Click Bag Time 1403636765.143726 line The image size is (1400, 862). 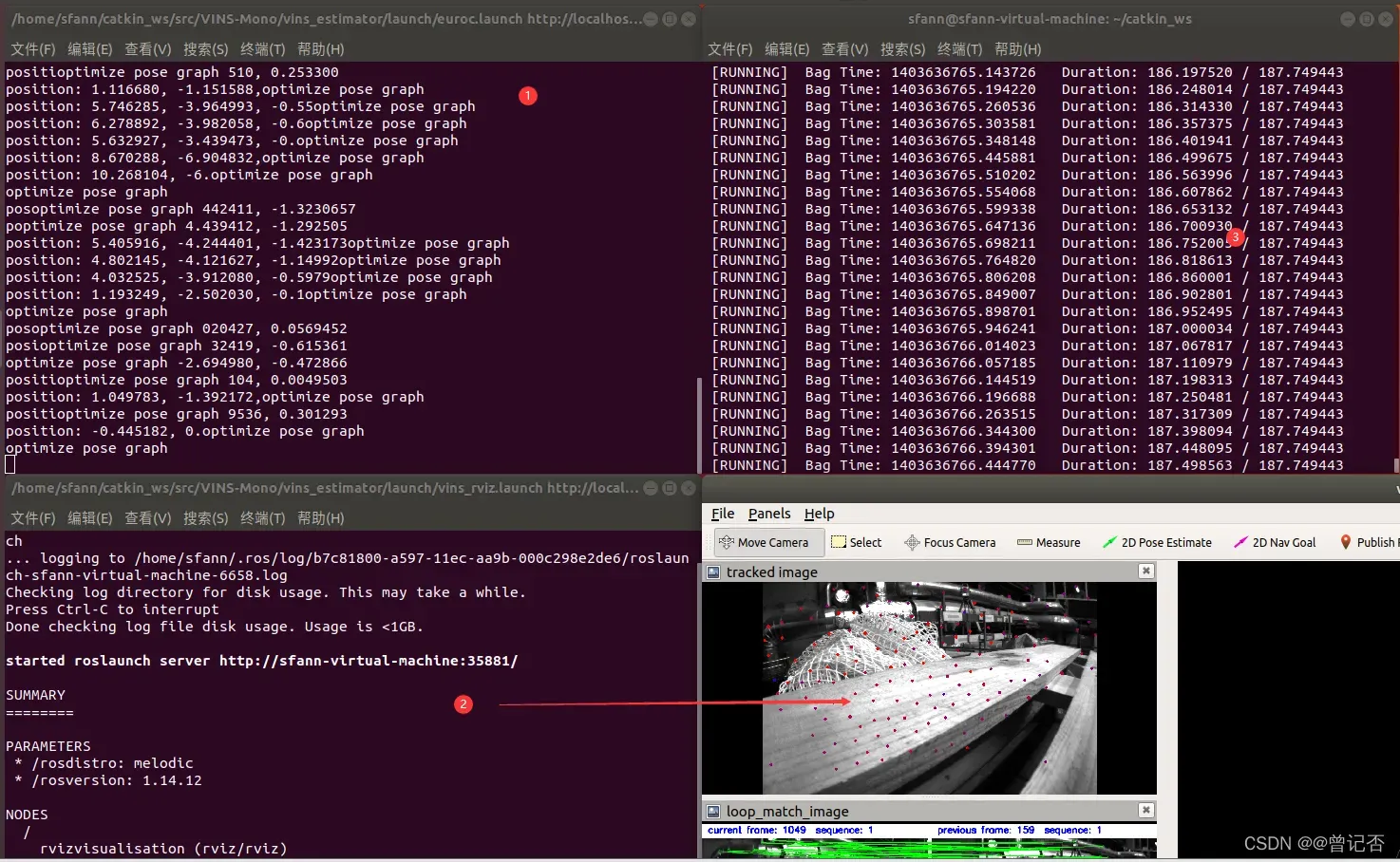[1028, 72]
